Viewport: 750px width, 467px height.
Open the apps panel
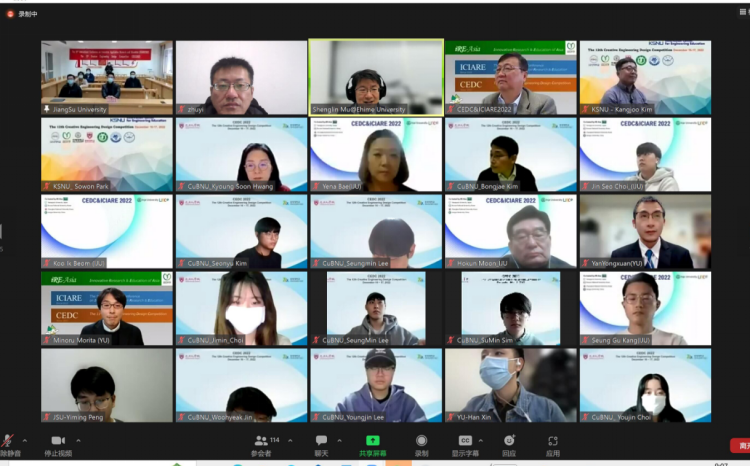553,441
